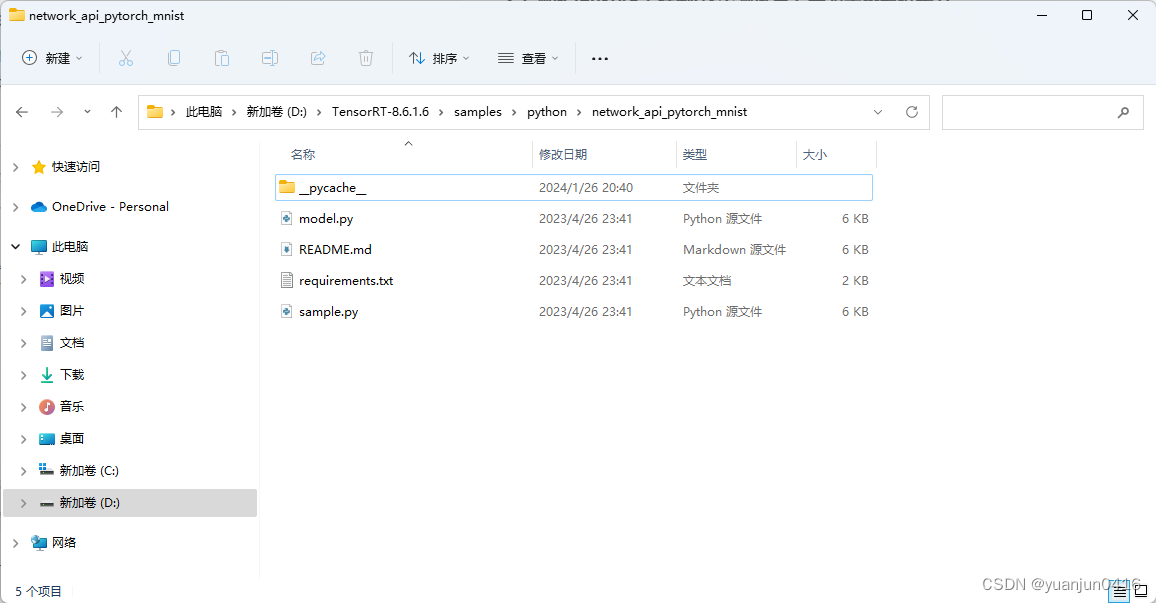
Task: Select the README.md file name
Action: [335, 250]
